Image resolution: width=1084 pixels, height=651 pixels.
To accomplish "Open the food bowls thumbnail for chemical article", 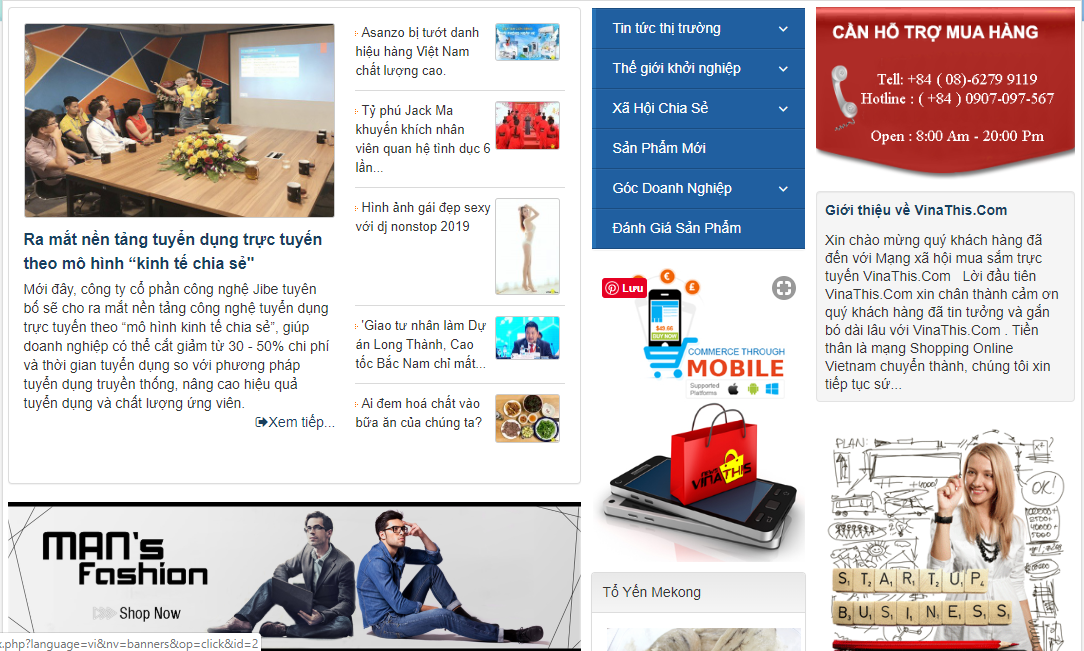I will [x=527, y=418].
